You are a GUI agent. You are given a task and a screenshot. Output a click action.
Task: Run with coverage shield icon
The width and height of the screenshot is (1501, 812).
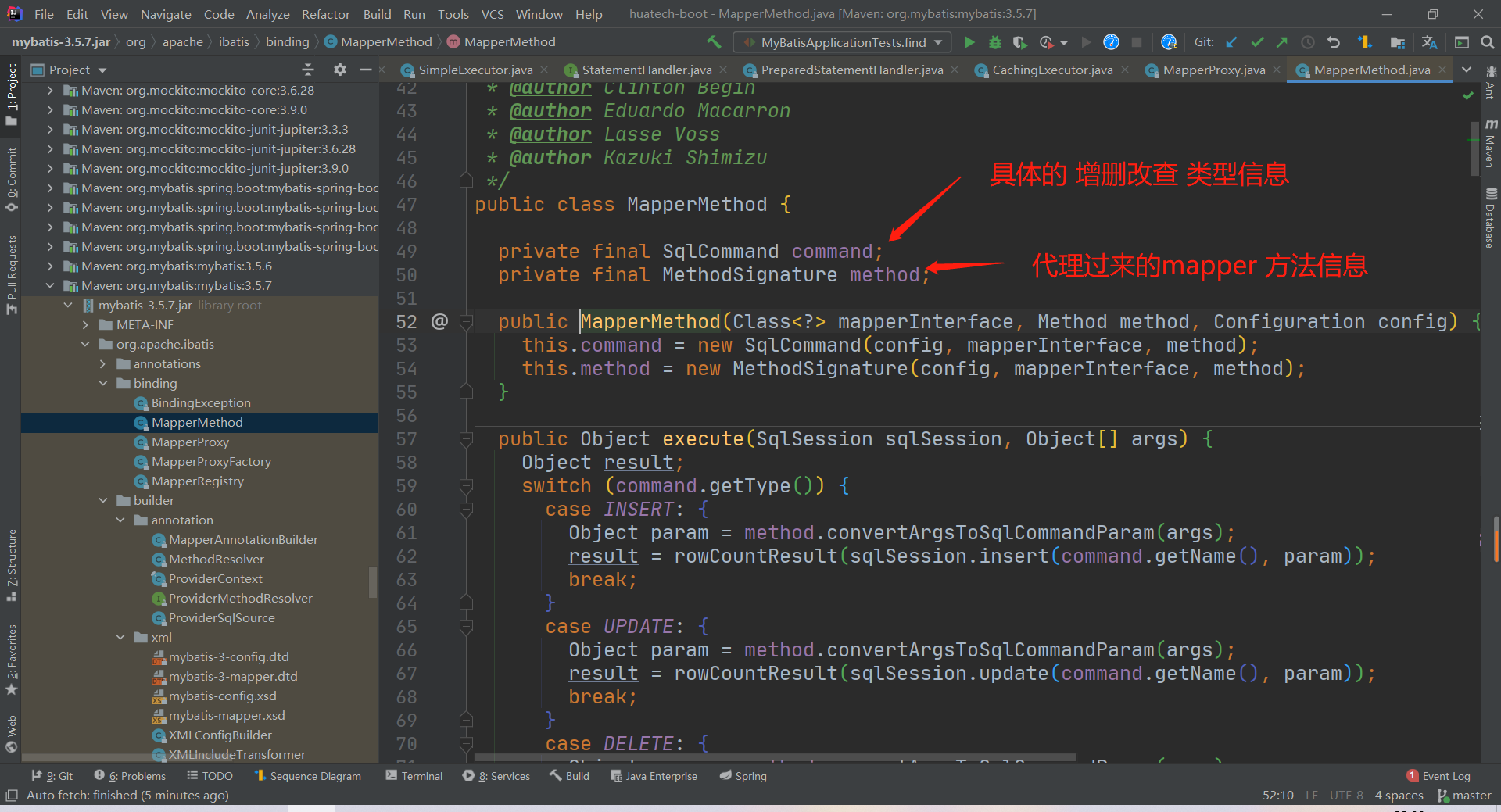tap(1019, 42)
